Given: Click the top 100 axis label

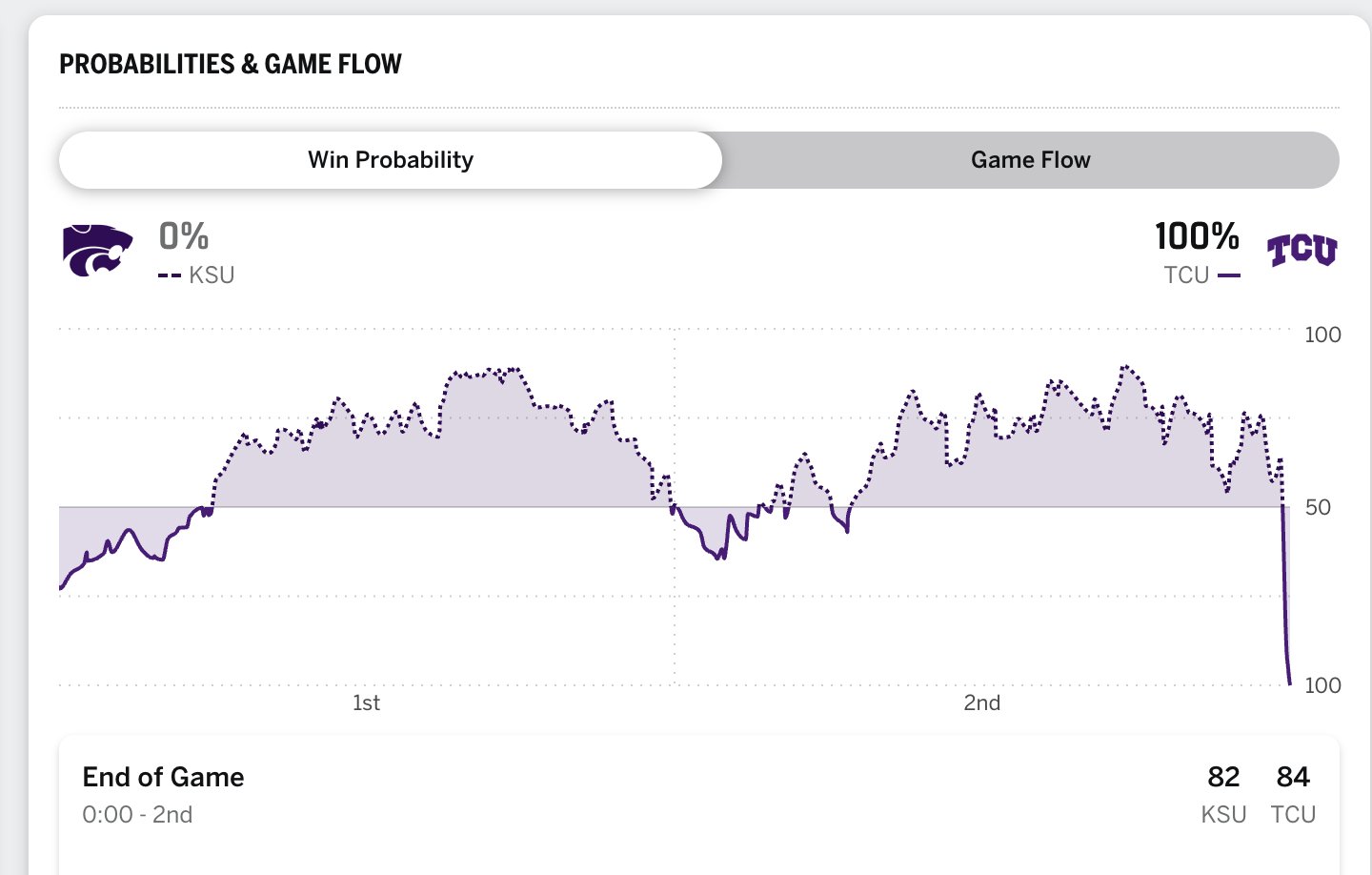Looking at the screenshot, I should point(1322,335).
